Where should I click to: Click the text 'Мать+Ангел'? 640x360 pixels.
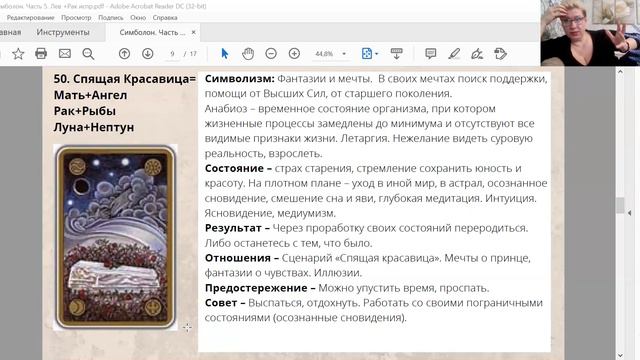pos(90,95)
